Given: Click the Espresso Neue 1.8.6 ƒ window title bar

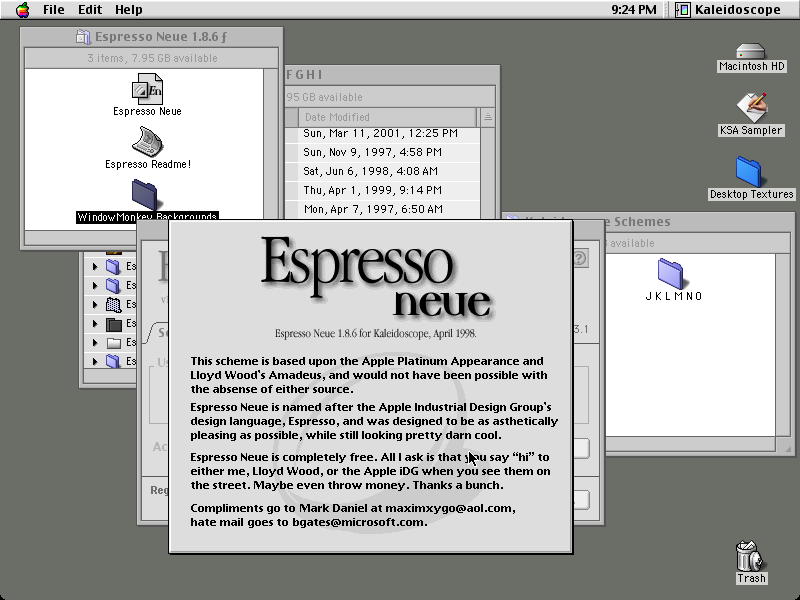Looking at the screenshot, I should point(152,37).
